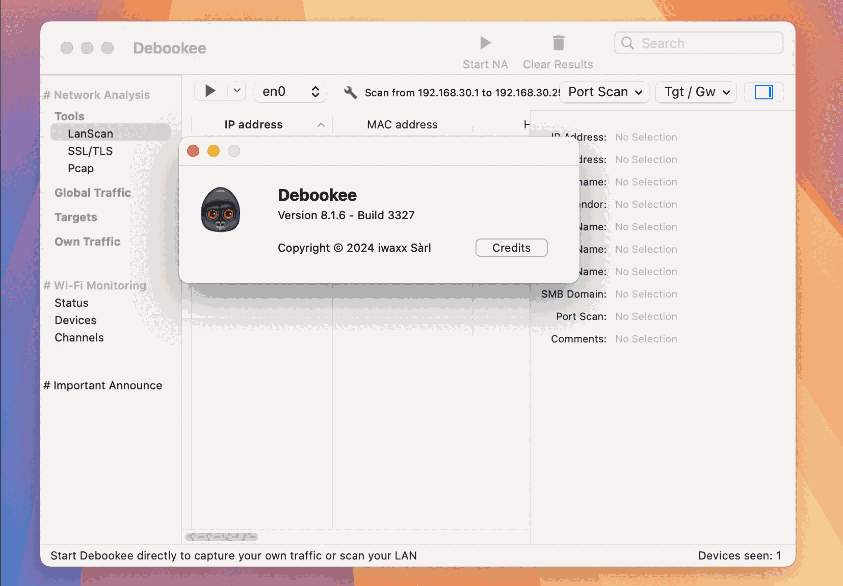This screenshot has width=843, height=586.
Task: Open the play button options chevron
Action: point(236,91)
